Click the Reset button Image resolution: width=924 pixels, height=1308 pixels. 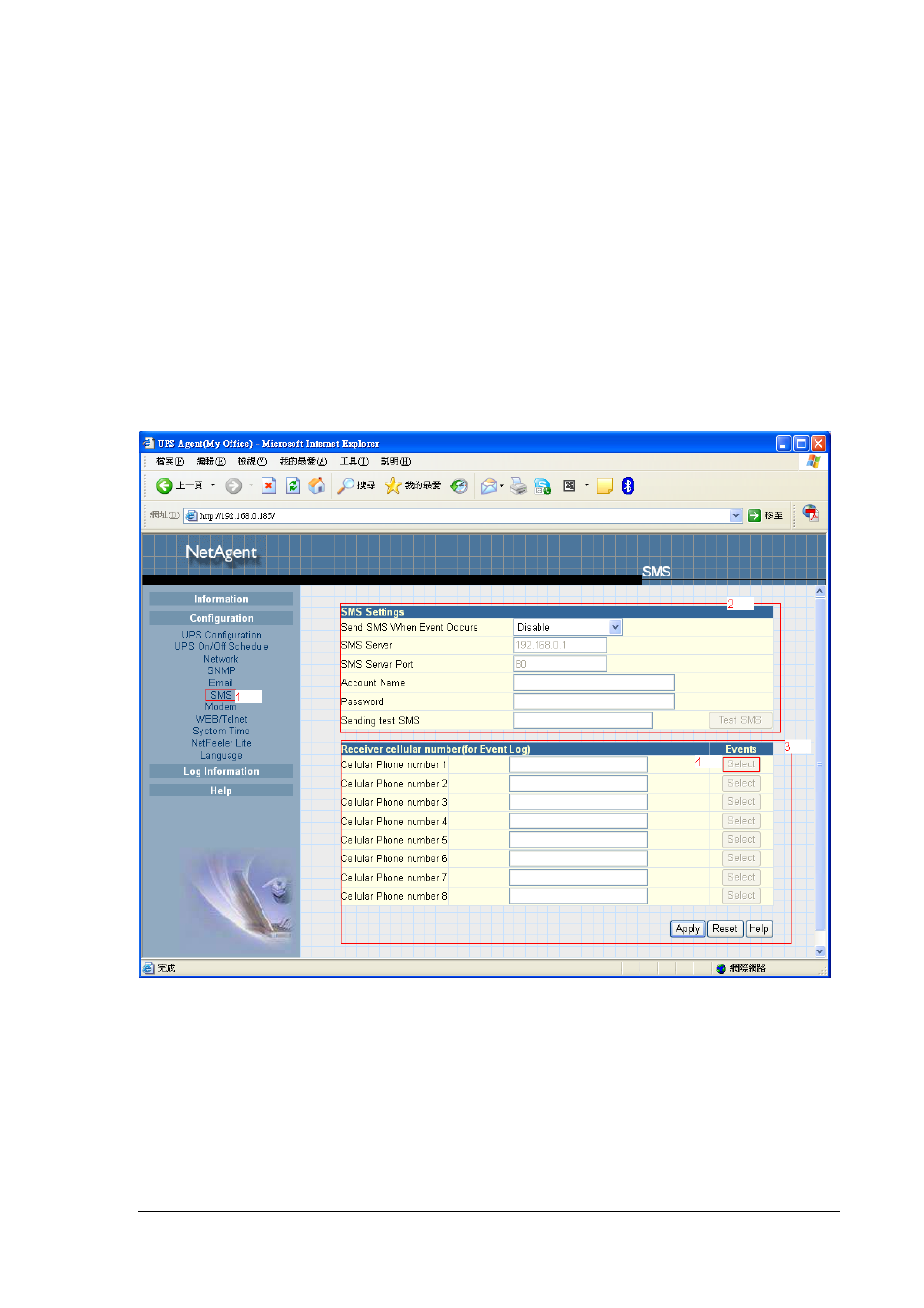pos(724,929)
